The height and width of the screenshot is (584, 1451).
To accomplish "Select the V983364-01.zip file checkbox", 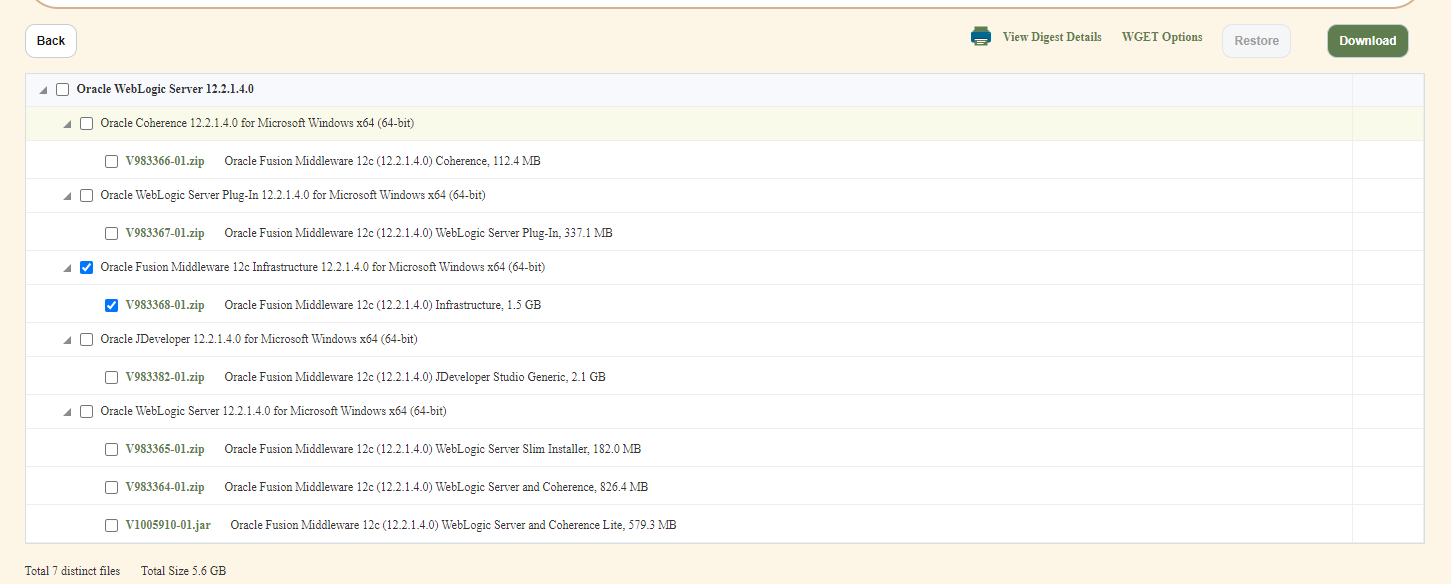I will (x=112, y=488).
